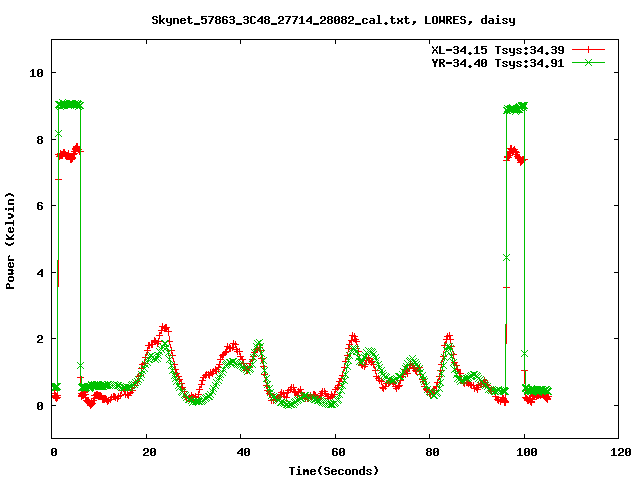This screenshot has width=640, height=480.
Task: Click x-axis tick label 80
Action: click(x=432, y=452)
